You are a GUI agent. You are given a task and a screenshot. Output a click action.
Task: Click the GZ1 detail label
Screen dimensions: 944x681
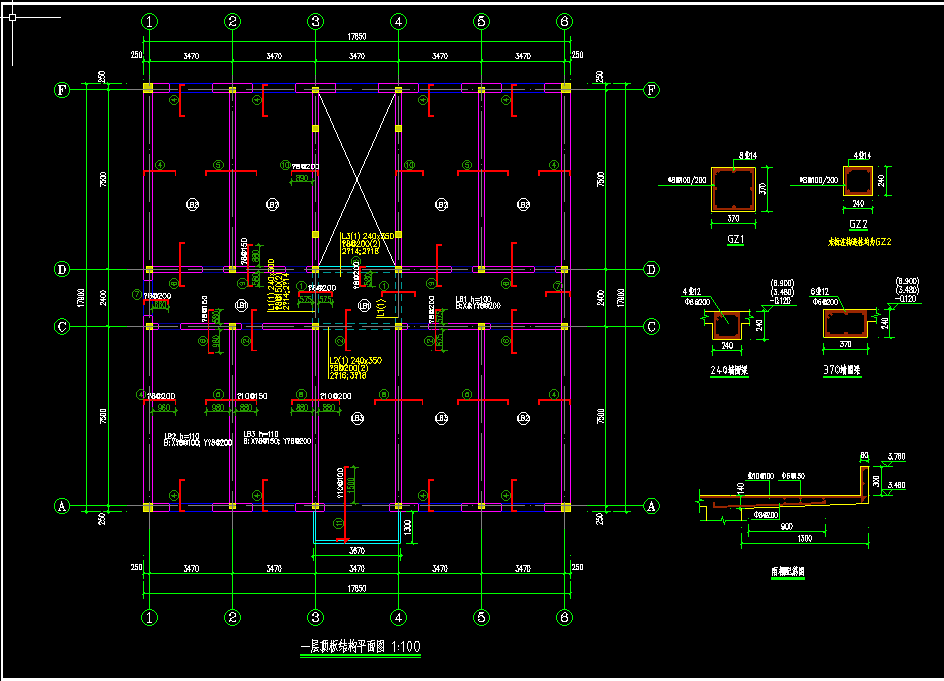pyautogui.click(x=735, y=239)
